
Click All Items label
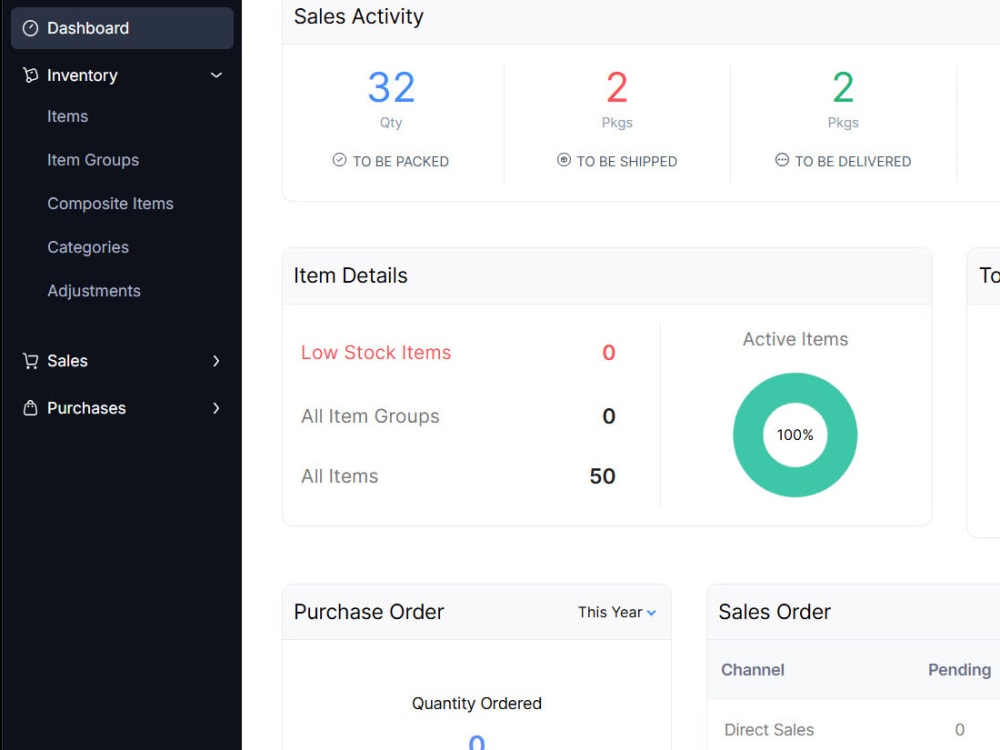tap(339, 476)
